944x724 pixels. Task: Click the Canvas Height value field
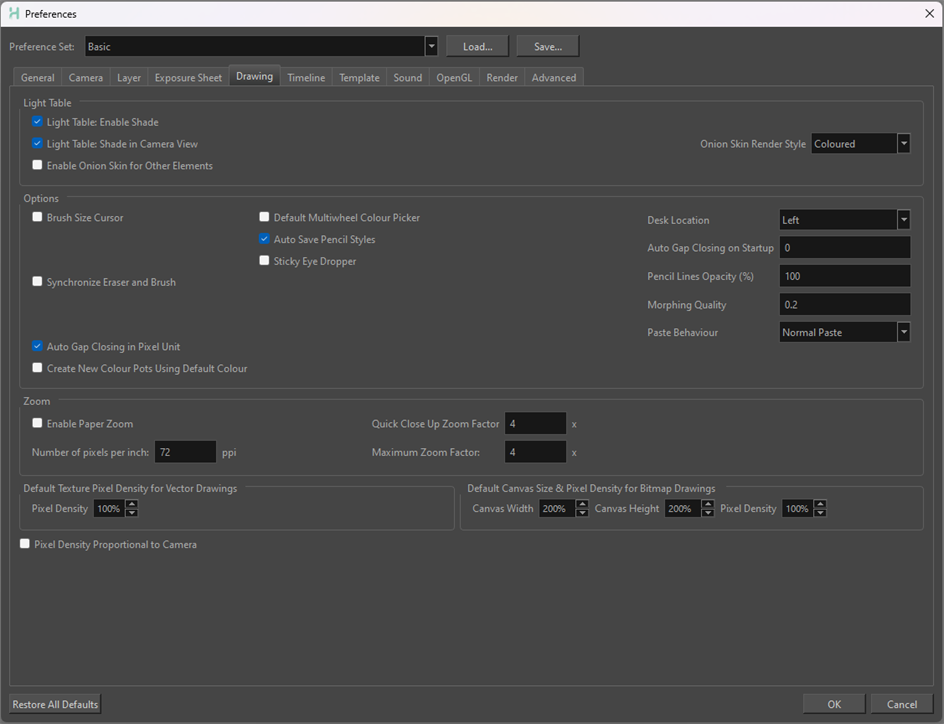pos(683,509)
